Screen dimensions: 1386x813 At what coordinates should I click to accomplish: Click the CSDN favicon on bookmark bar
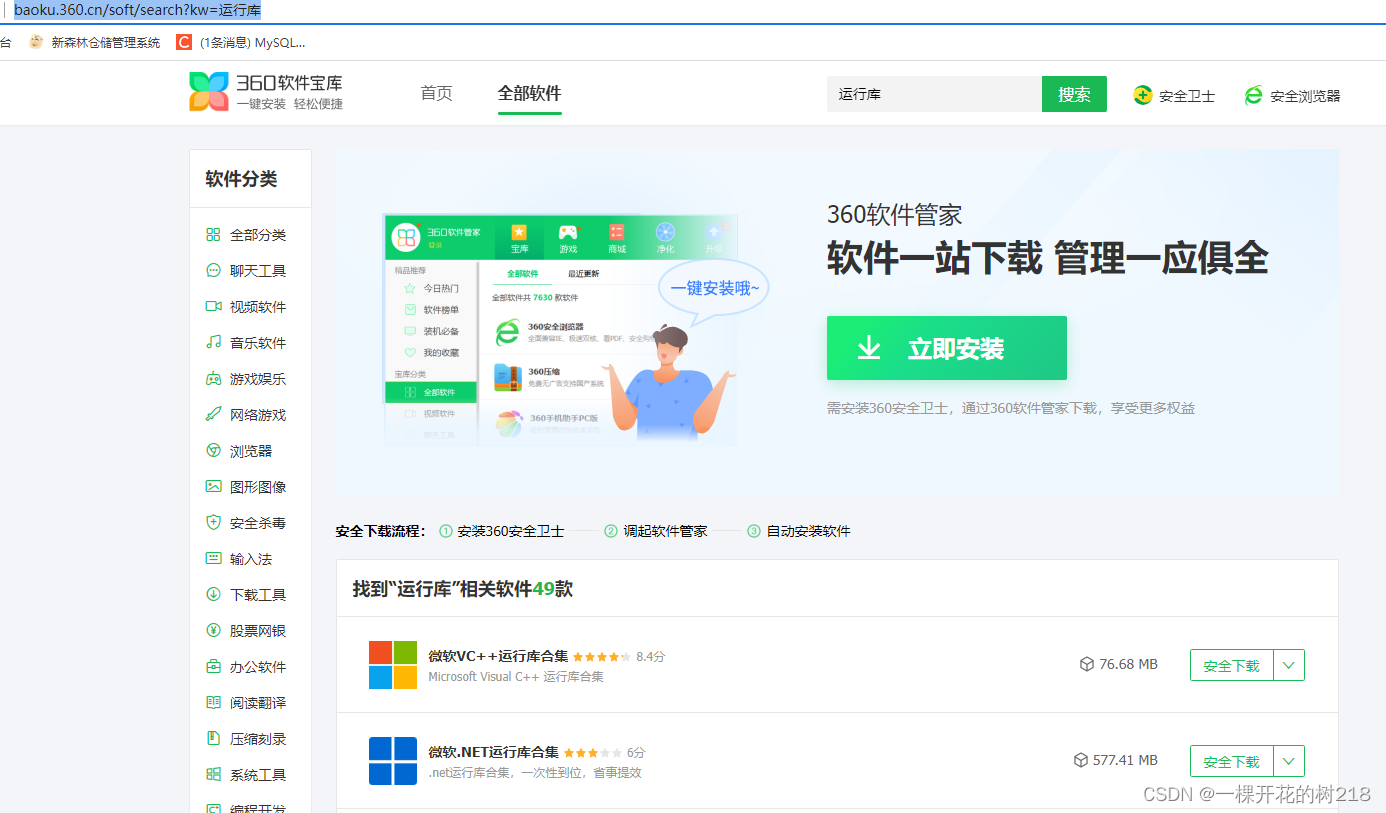pos(183,42)
